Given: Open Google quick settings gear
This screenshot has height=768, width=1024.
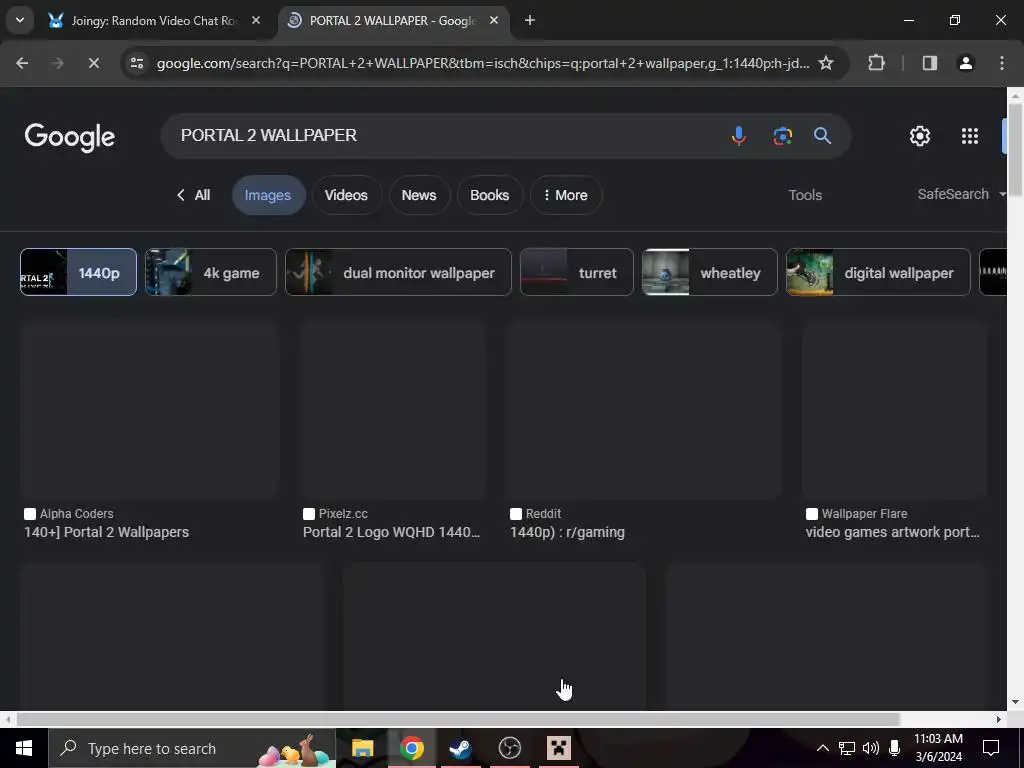Looking at the screenshot, I should pyautogui.click(x=920, y=136).
